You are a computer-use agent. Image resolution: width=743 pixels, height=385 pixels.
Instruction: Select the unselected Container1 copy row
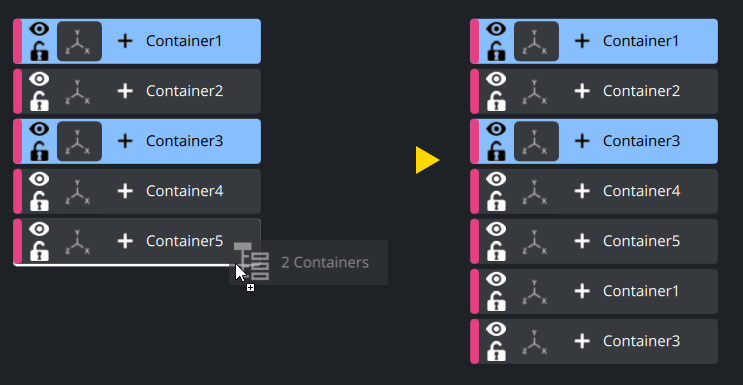tap(594, 291)
